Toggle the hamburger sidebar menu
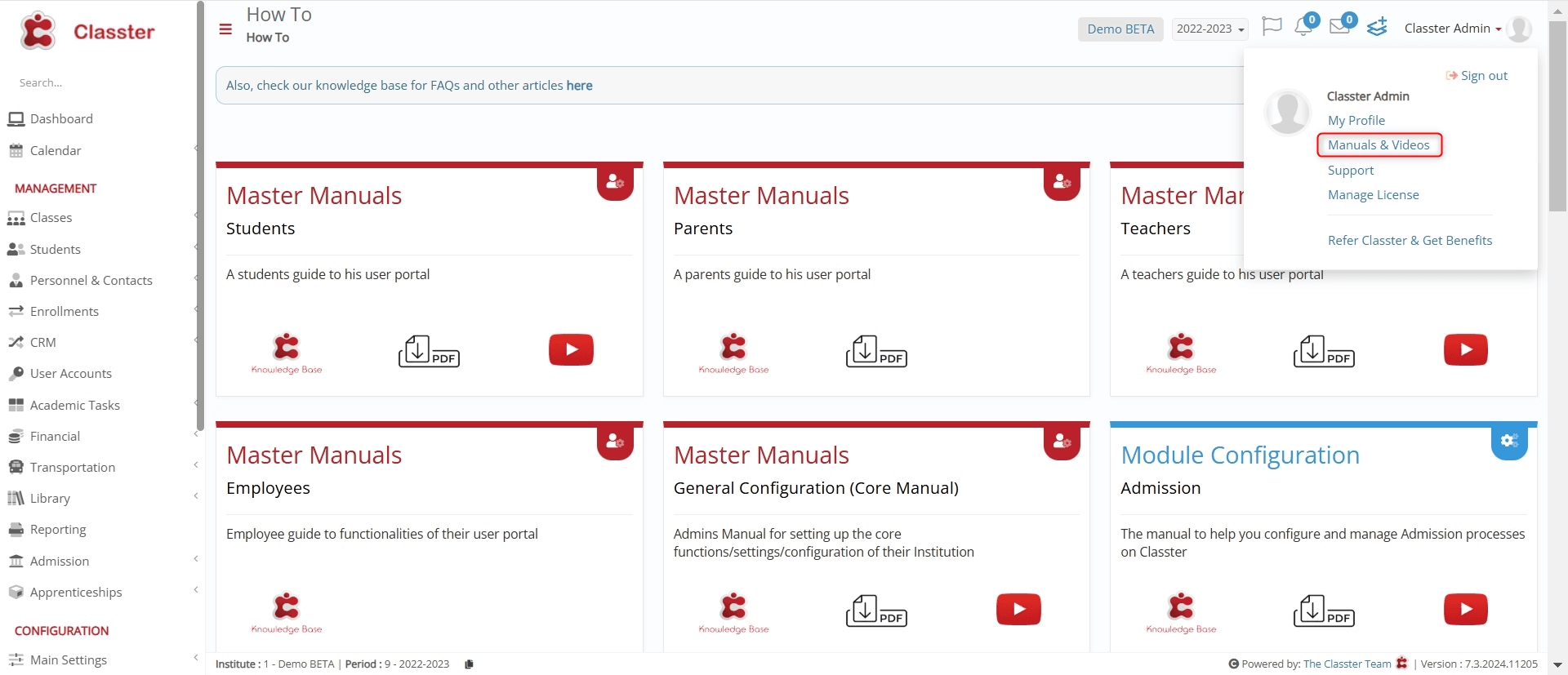1568x675 pixels. [x=225, y=29]
